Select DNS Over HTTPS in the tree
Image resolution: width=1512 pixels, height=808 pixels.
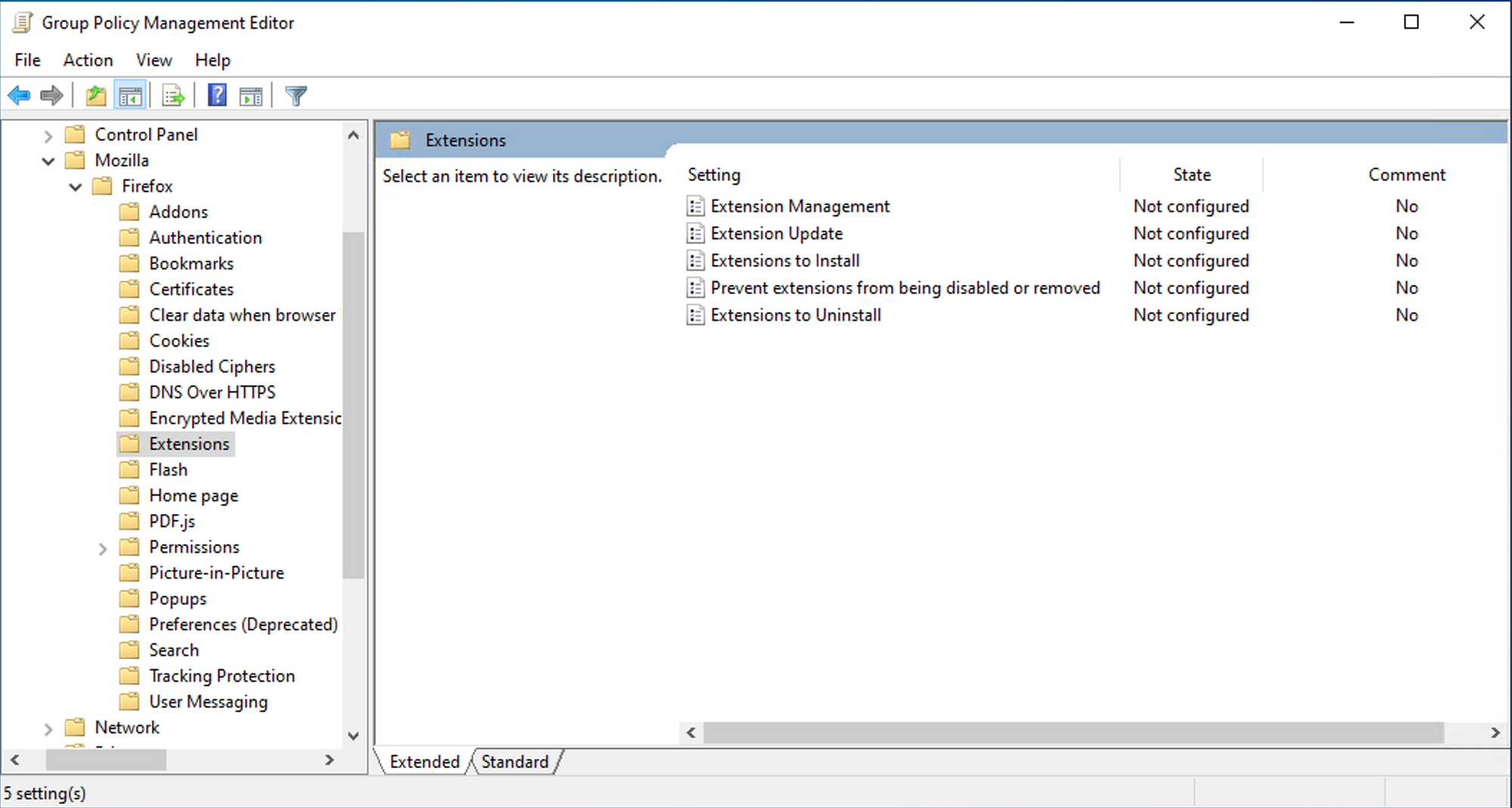pos(212,392)
